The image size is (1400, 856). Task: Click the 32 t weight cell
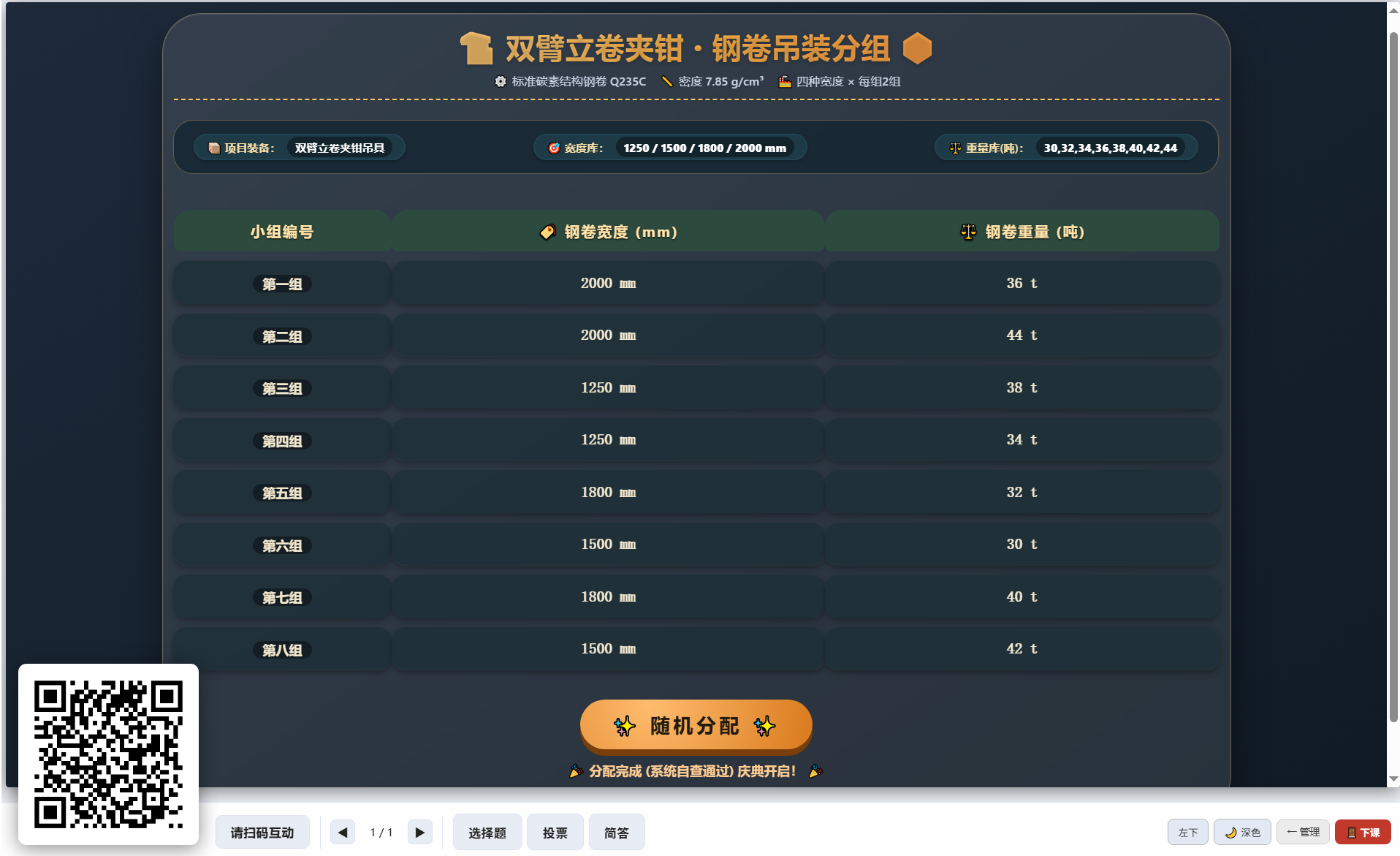1022,492
